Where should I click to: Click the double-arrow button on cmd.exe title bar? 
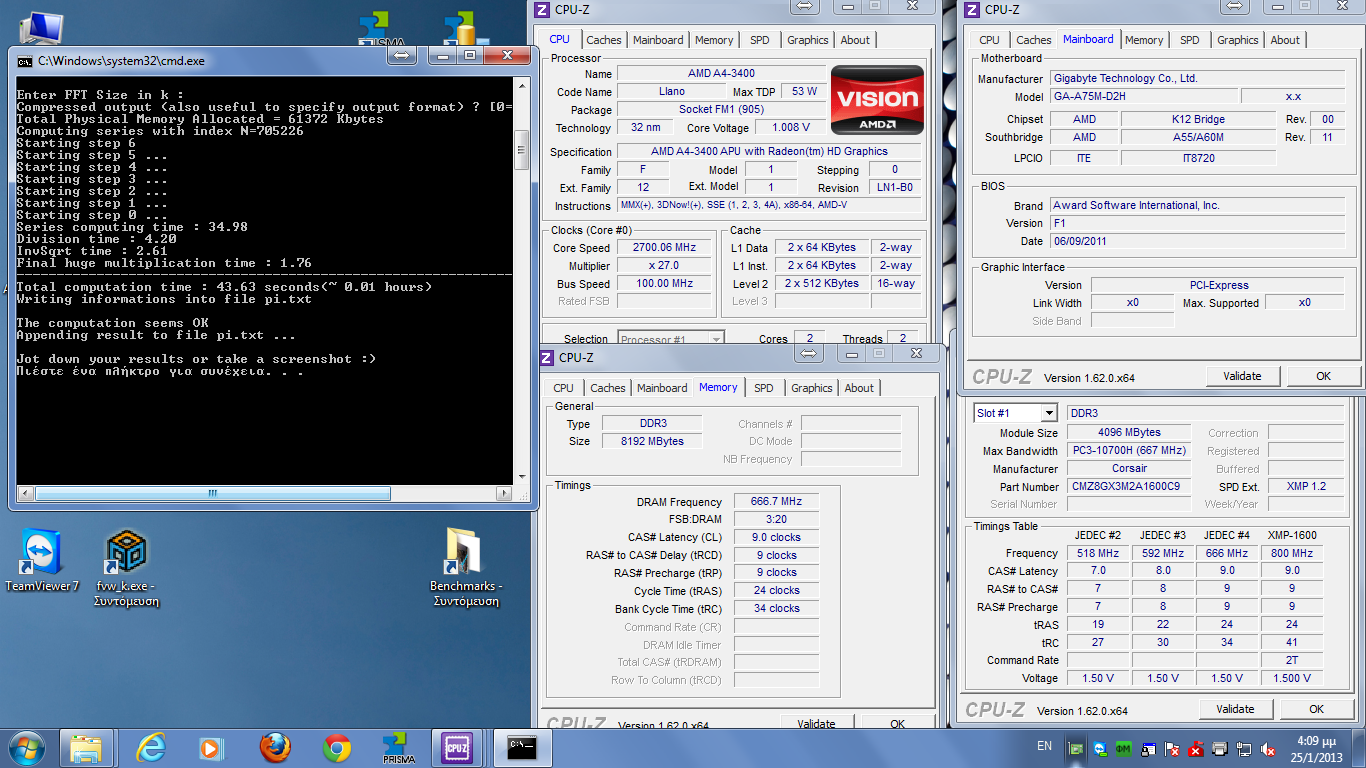[x=403, y=57]
